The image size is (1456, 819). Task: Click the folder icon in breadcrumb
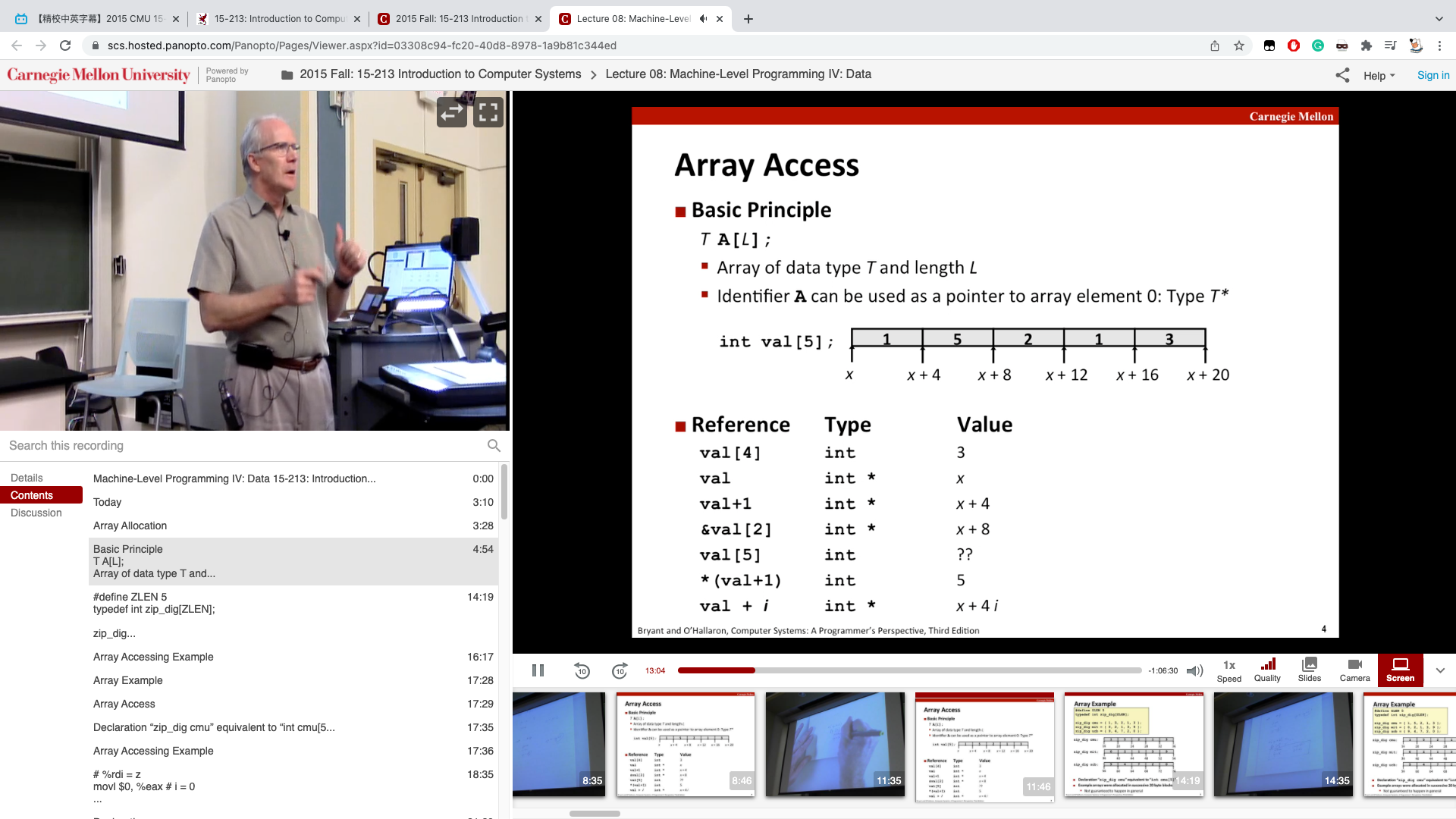(x=287, y=74)
